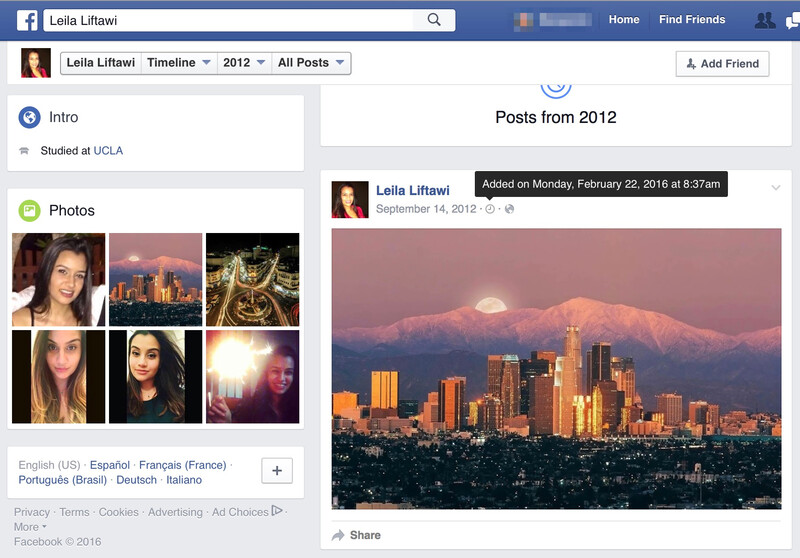
Task: Click the search magnifier icon
Action: click(433, 20)
